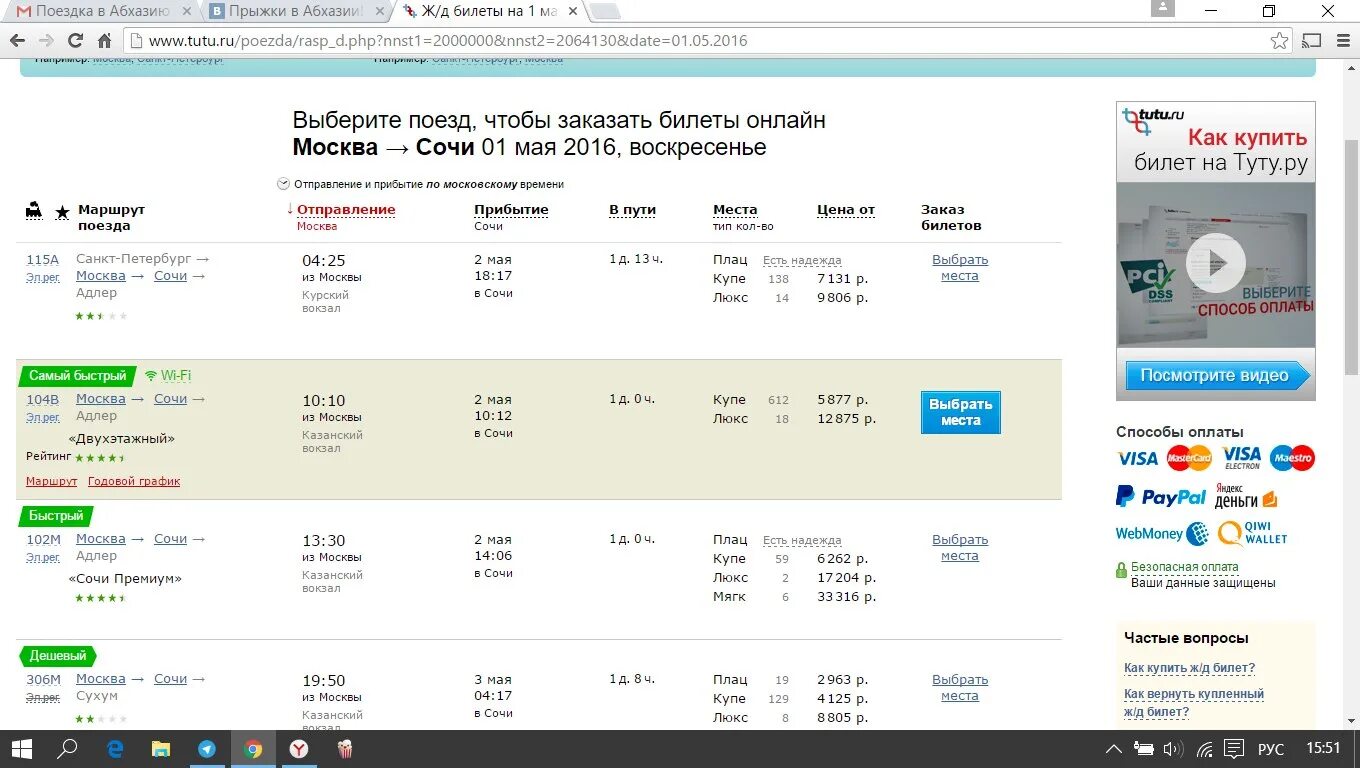Open Microsoft Edge from taskbar
Screen dimensions: 1360x768
[115, 749]
